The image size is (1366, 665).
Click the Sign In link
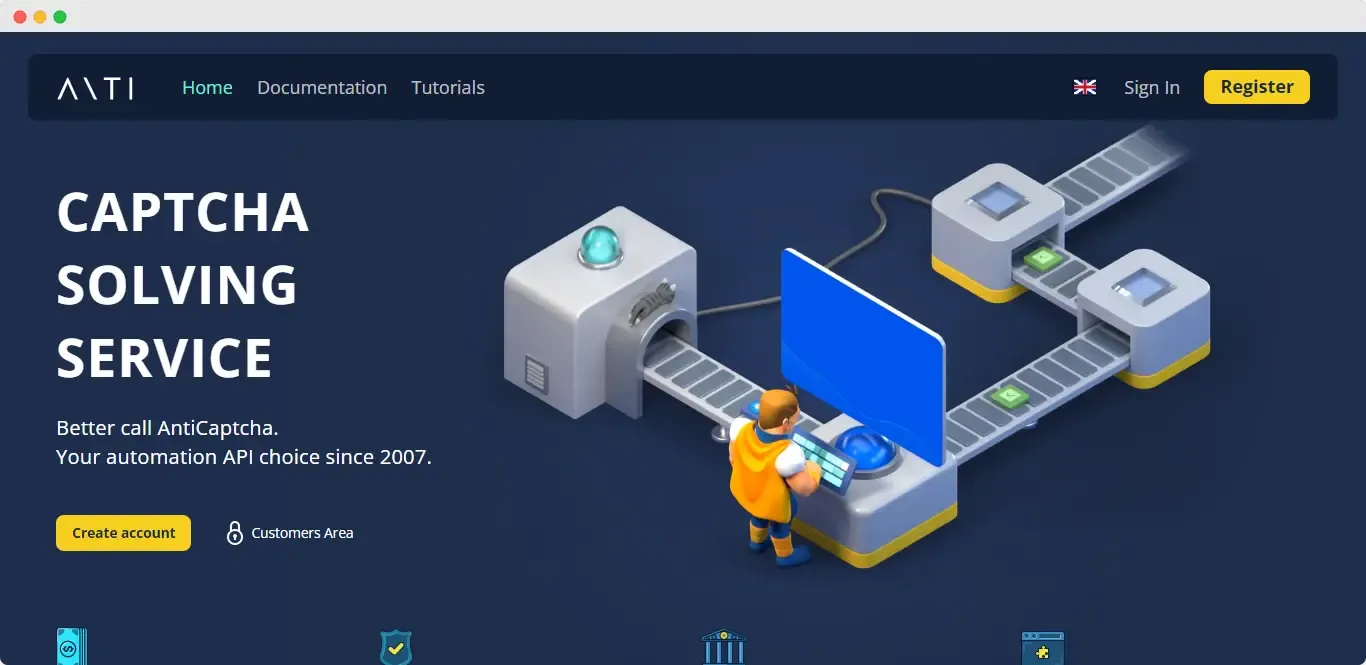point(1151,88)
